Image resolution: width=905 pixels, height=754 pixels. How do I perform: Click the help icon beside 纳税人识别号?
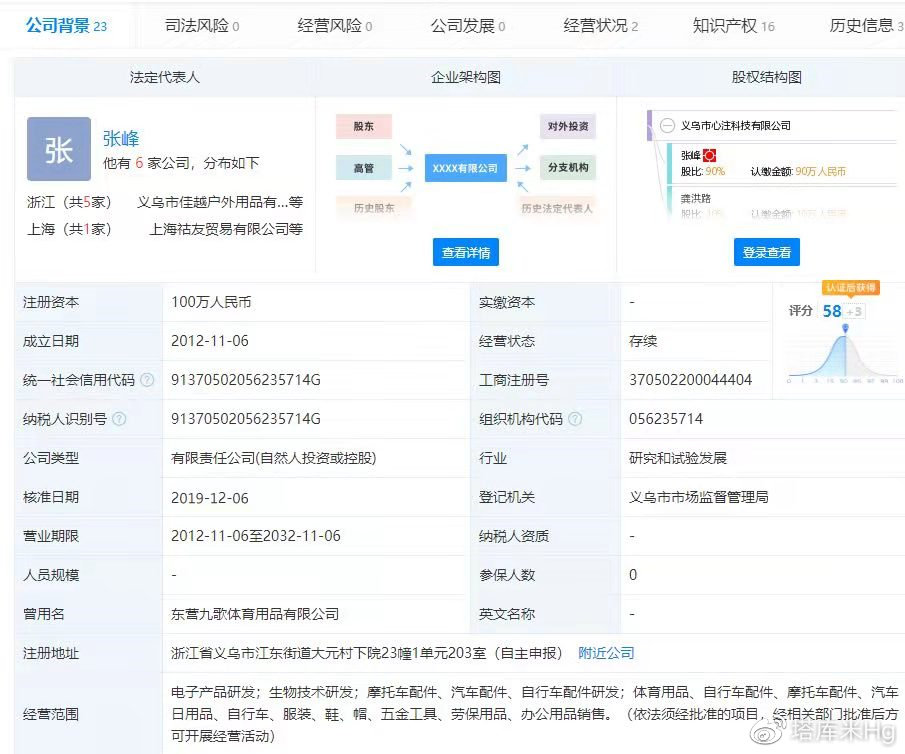coord(119,419)
